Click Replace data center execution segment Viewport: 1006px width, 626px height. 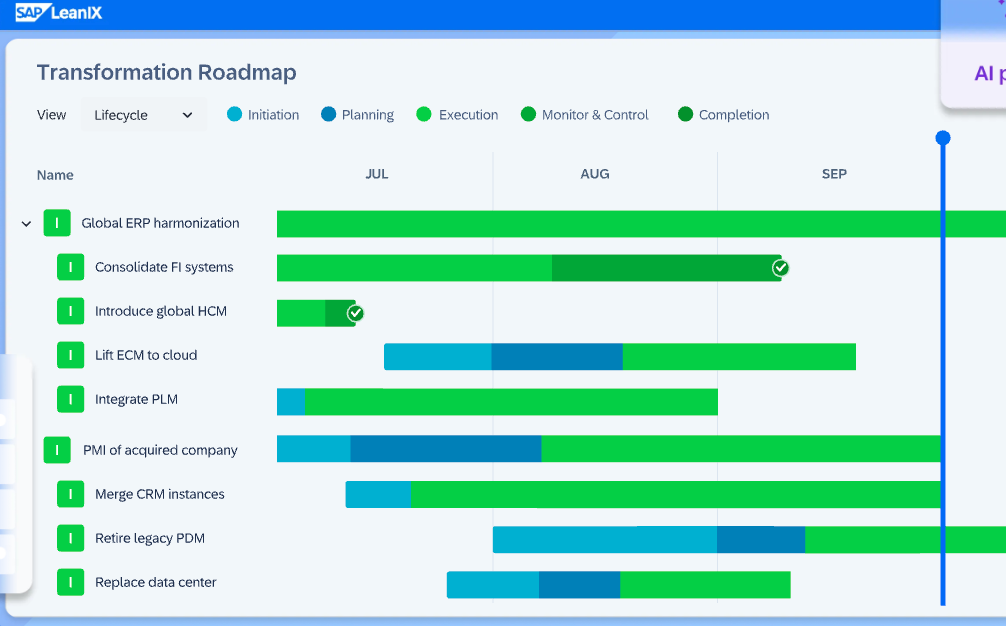705,585
